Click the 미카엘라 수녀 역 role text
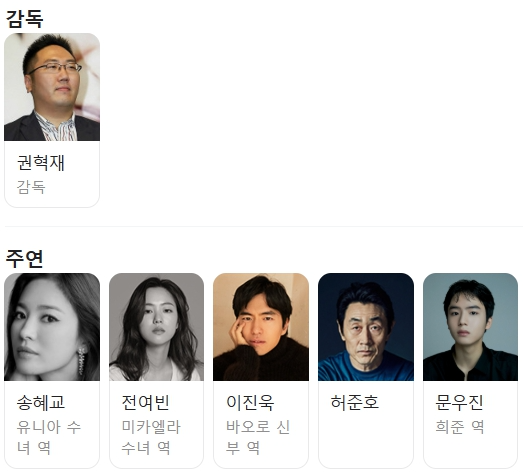Viewport: 523px width, 473px height. (x=151, y=437)
